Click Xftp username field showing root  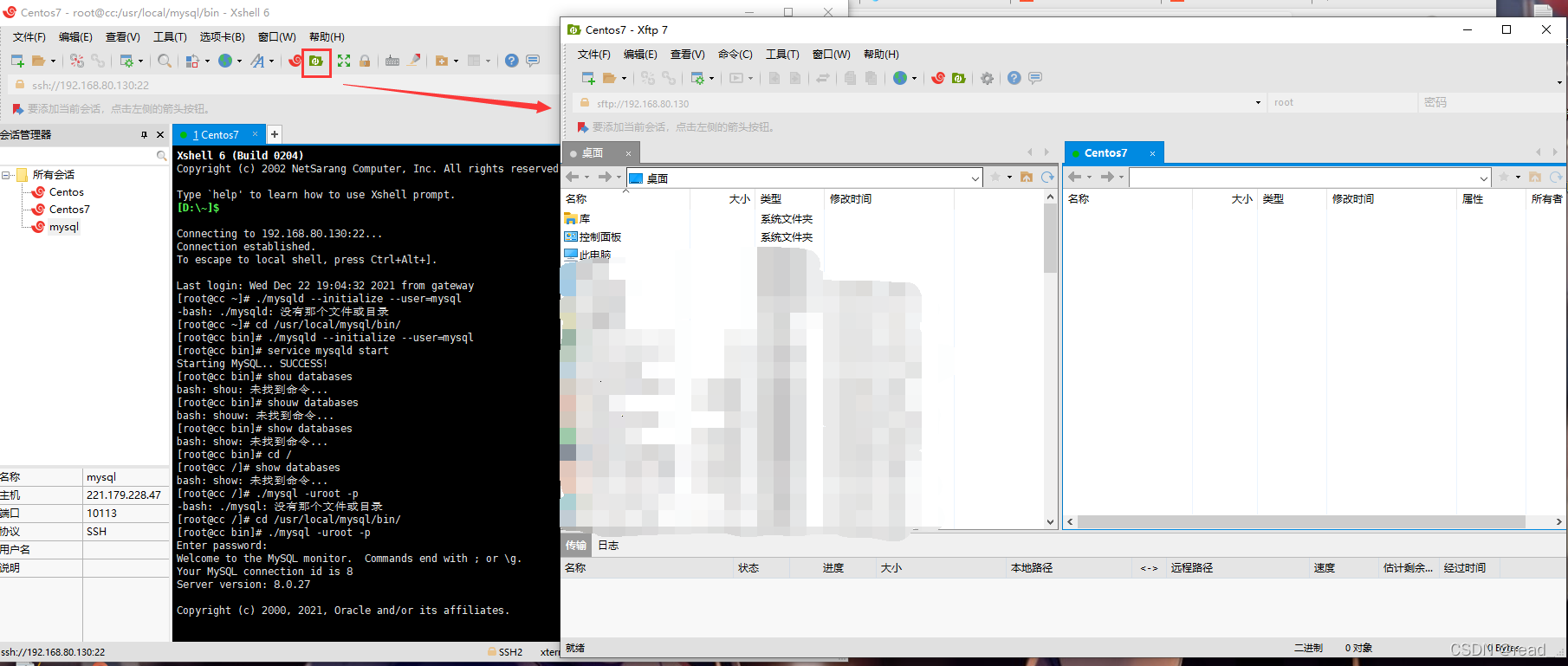[x=1343, y=102]
